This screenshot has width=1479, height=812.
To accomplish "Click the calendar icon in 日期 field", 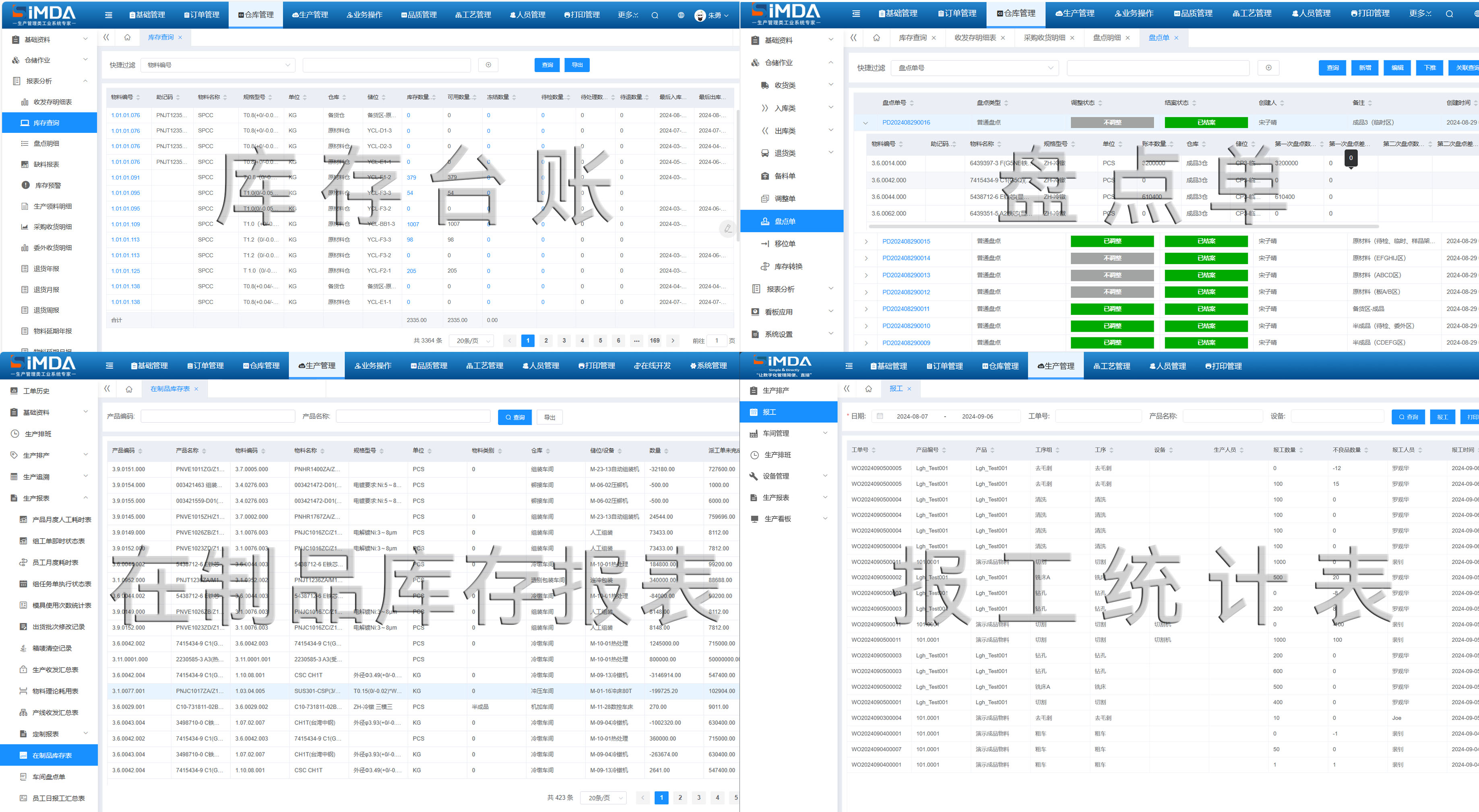I will click(x=880, y=416).
